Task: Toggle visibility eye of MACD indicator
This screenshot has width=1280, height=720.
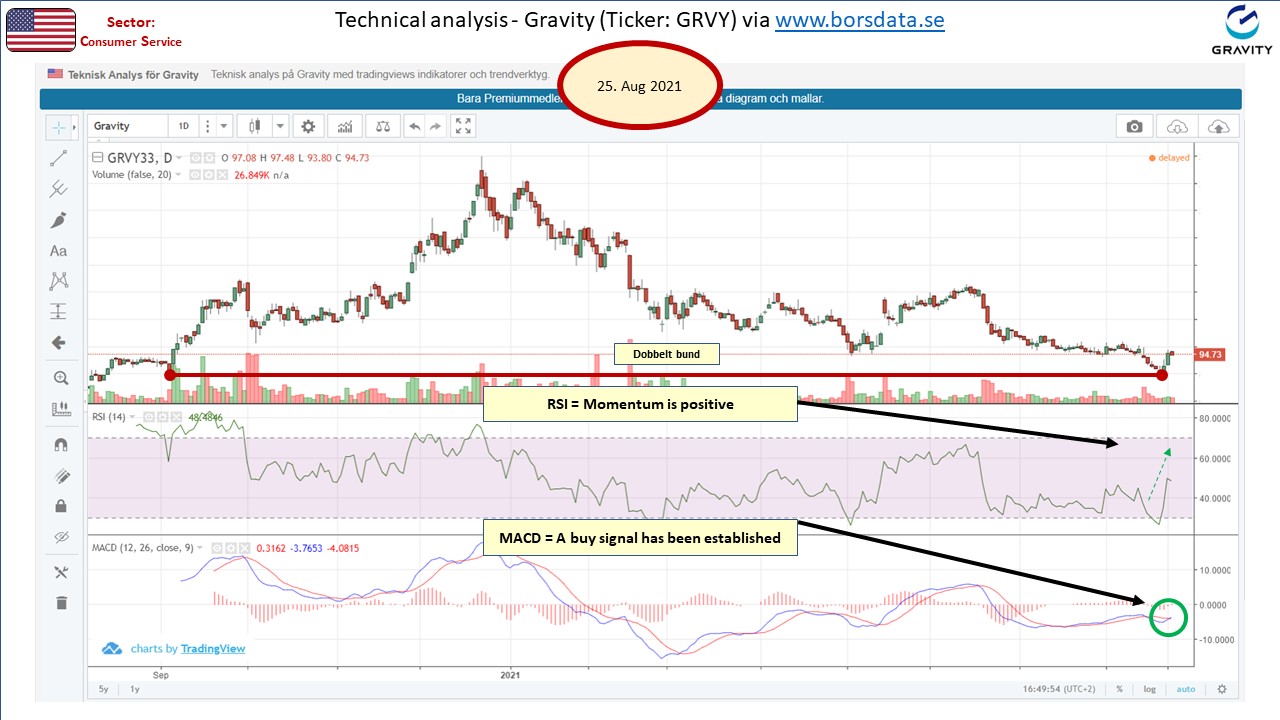Action: [x=217, y=548]
